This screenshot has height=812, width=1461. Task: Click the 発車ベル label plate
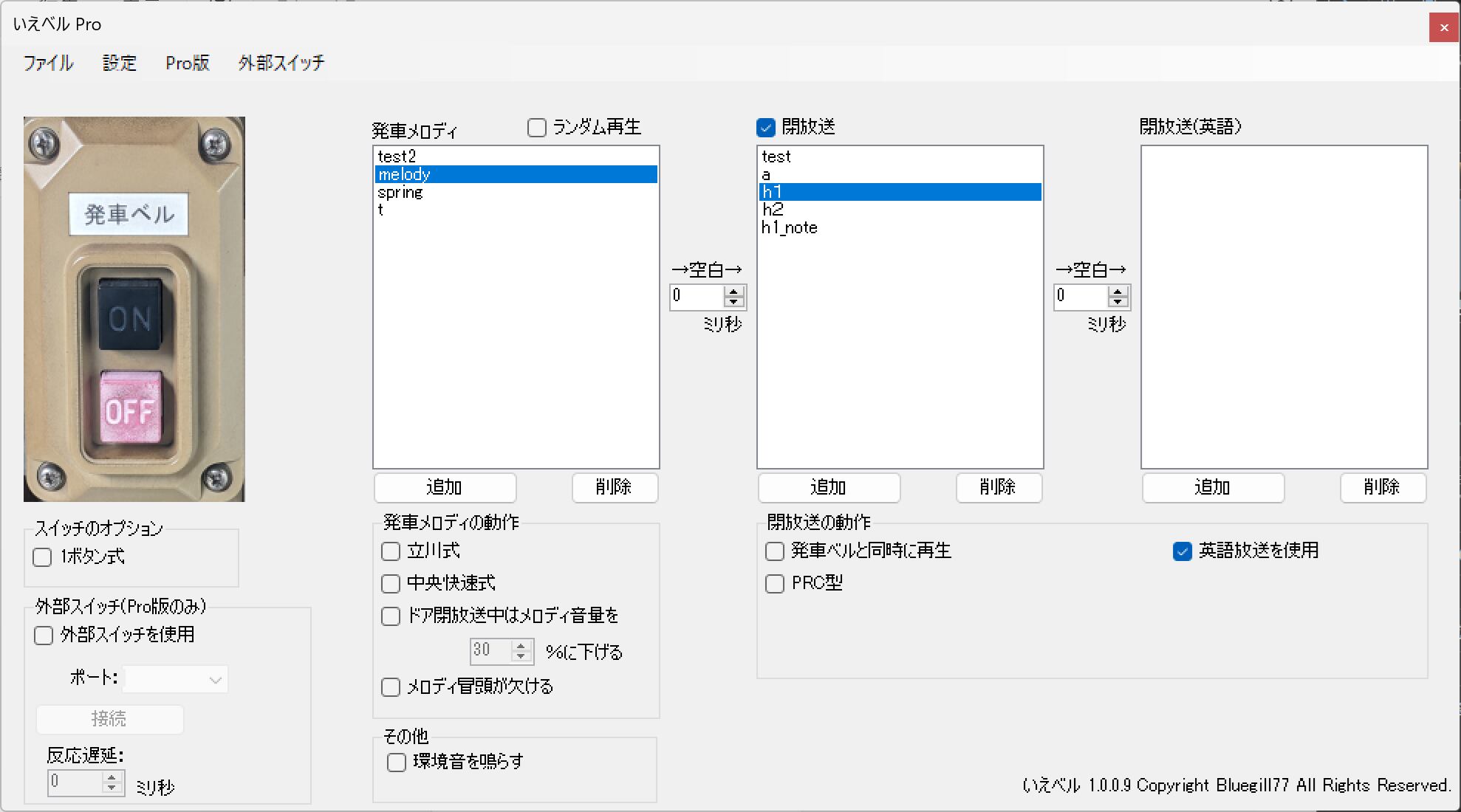click(x=129, y=215)
